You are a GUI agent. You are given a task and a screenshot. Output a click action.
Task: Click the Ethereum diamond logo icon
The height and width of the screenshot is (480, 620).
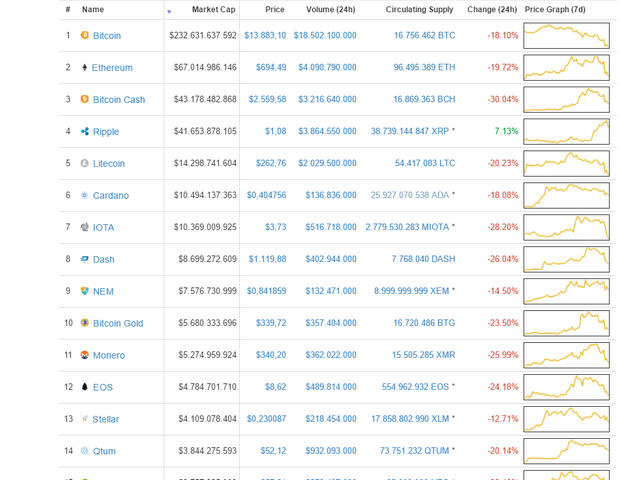[x=84, y=67]
